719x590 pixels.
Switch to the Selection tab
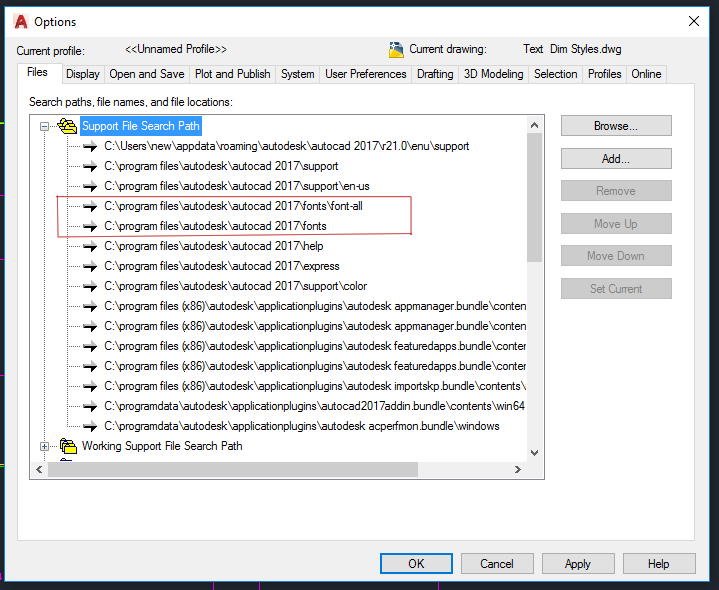click(555, 74)
